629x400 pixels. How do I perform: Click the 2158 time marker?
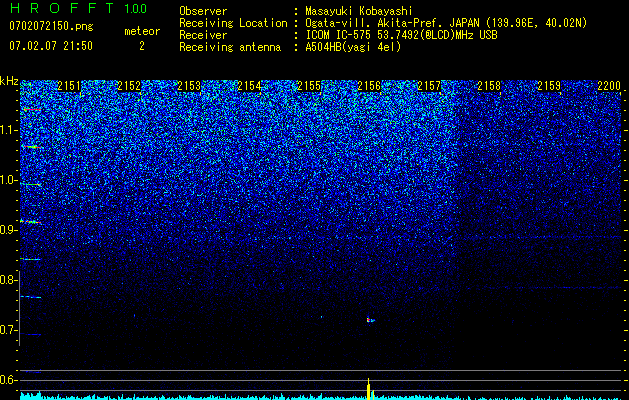[x=489, y=86]
